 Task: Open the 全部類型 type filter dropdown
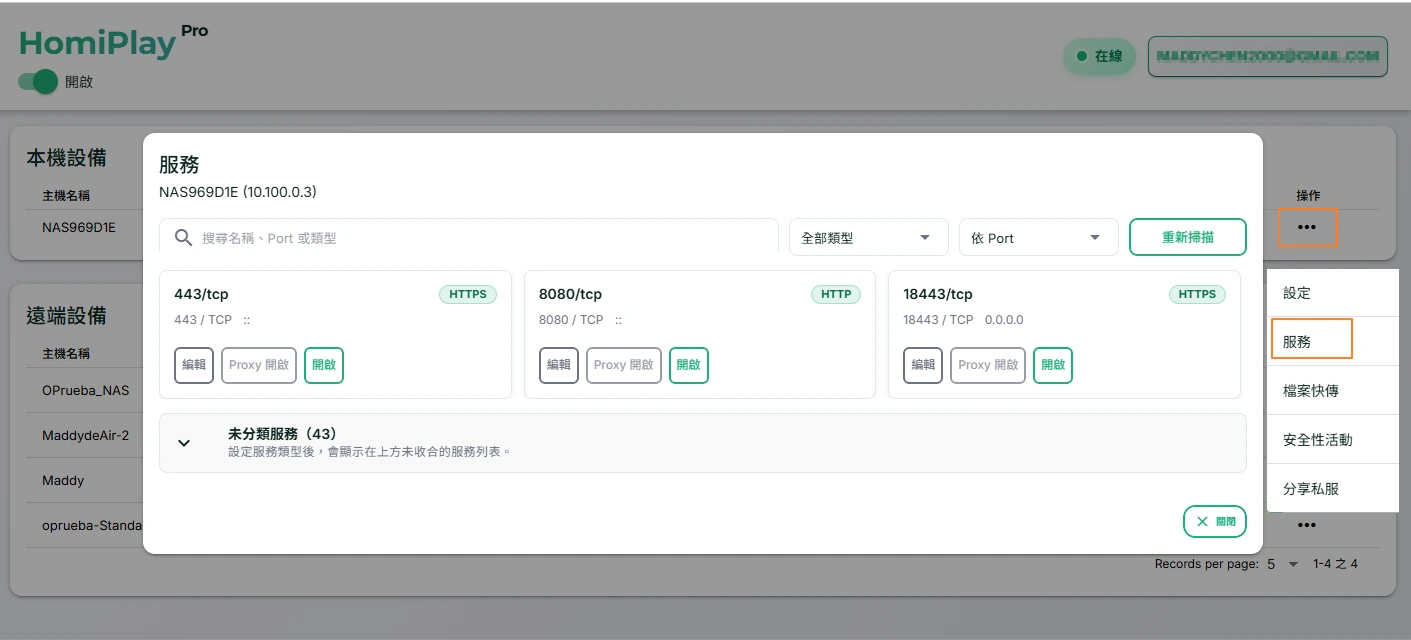click(x=868, y=238)
